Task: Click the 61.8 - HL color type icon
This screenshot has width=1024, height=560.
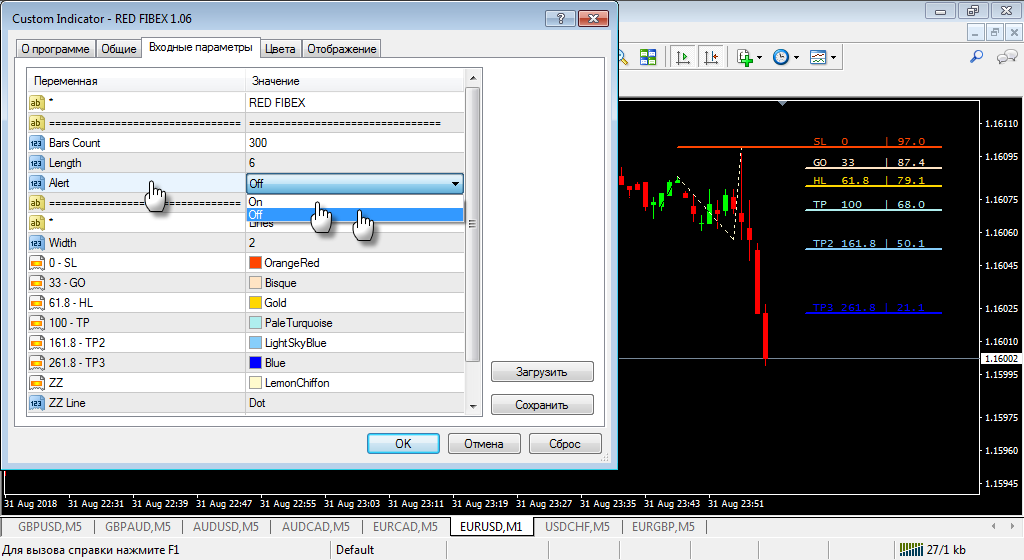Action: click(37, 303)
